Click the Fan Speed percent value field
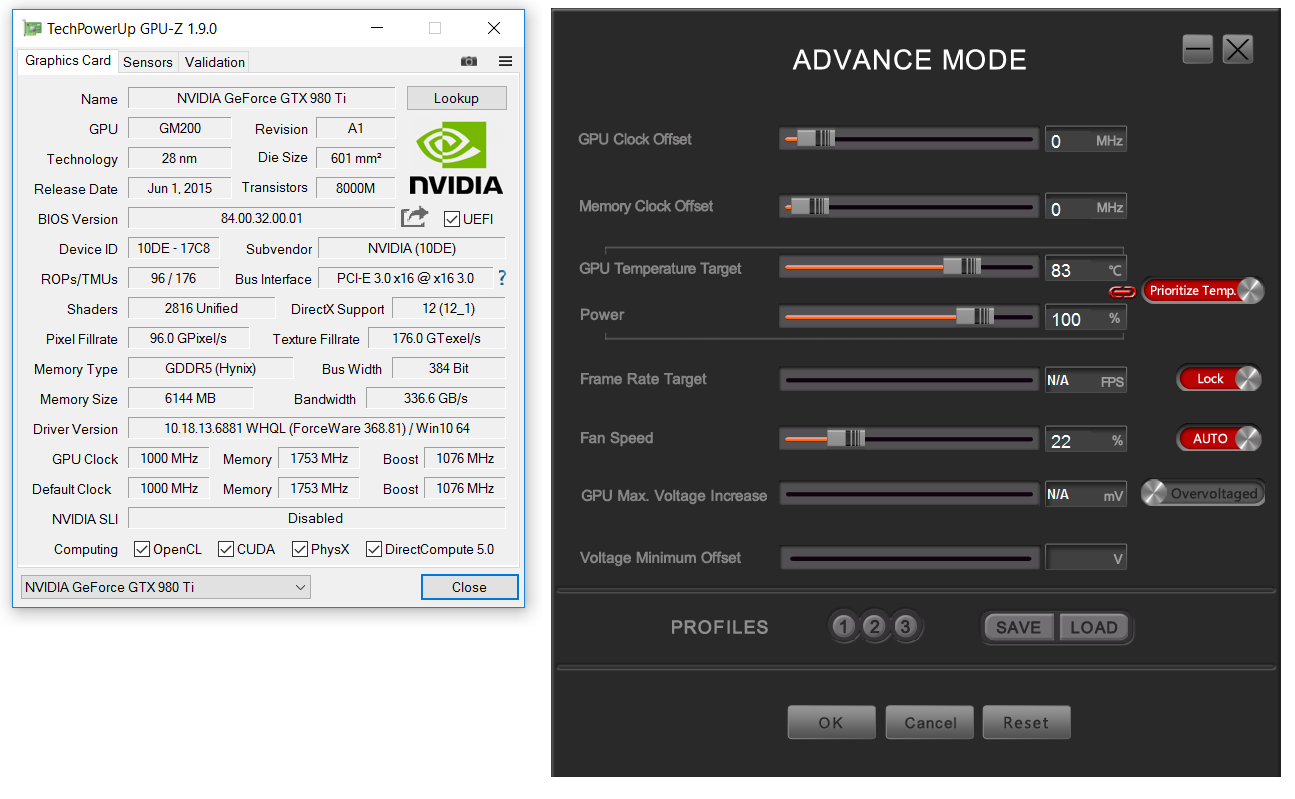 tap(1086, 440)
